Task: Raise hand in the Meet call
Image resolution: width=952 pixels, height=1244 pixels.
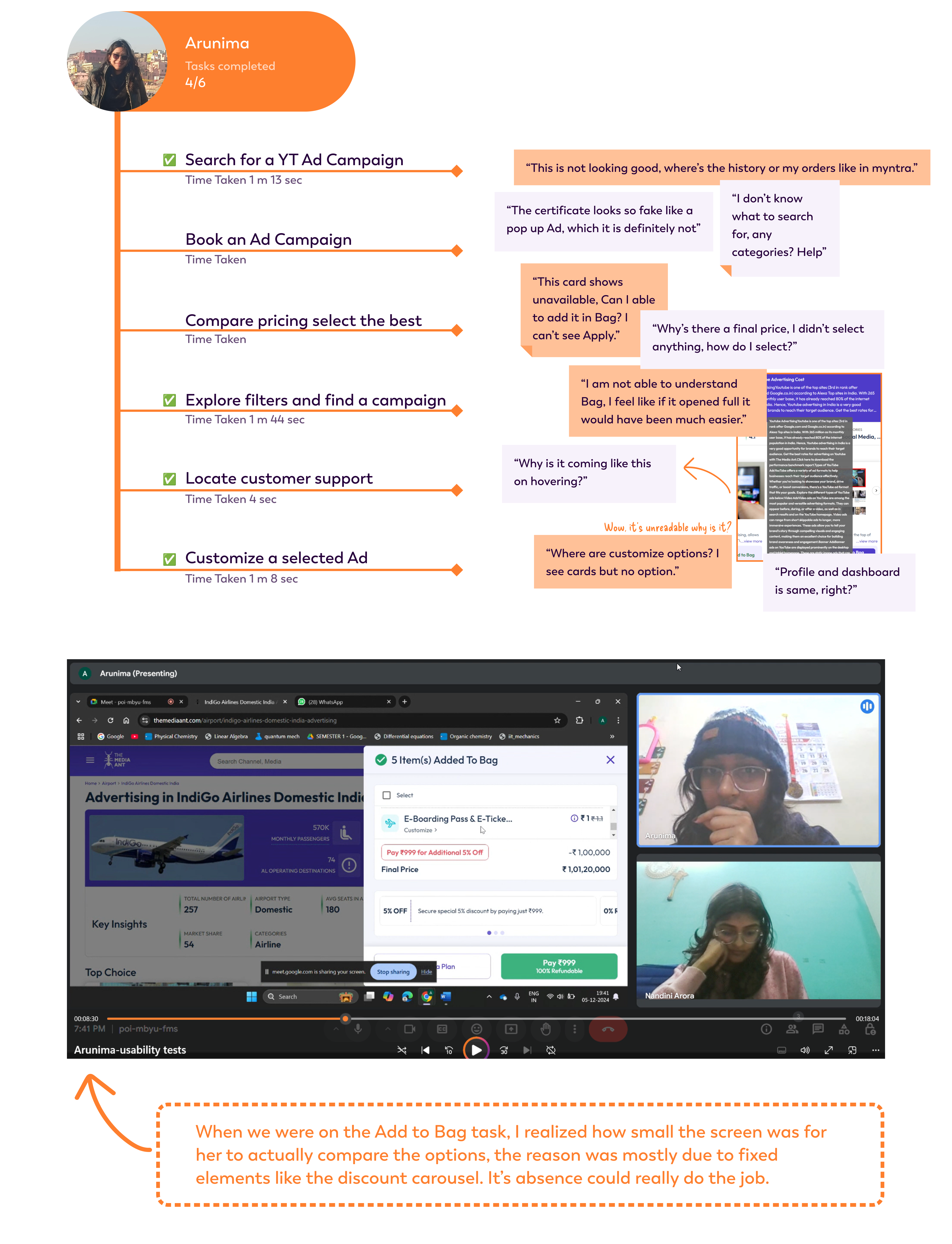Action: [x=546, y=1029]
